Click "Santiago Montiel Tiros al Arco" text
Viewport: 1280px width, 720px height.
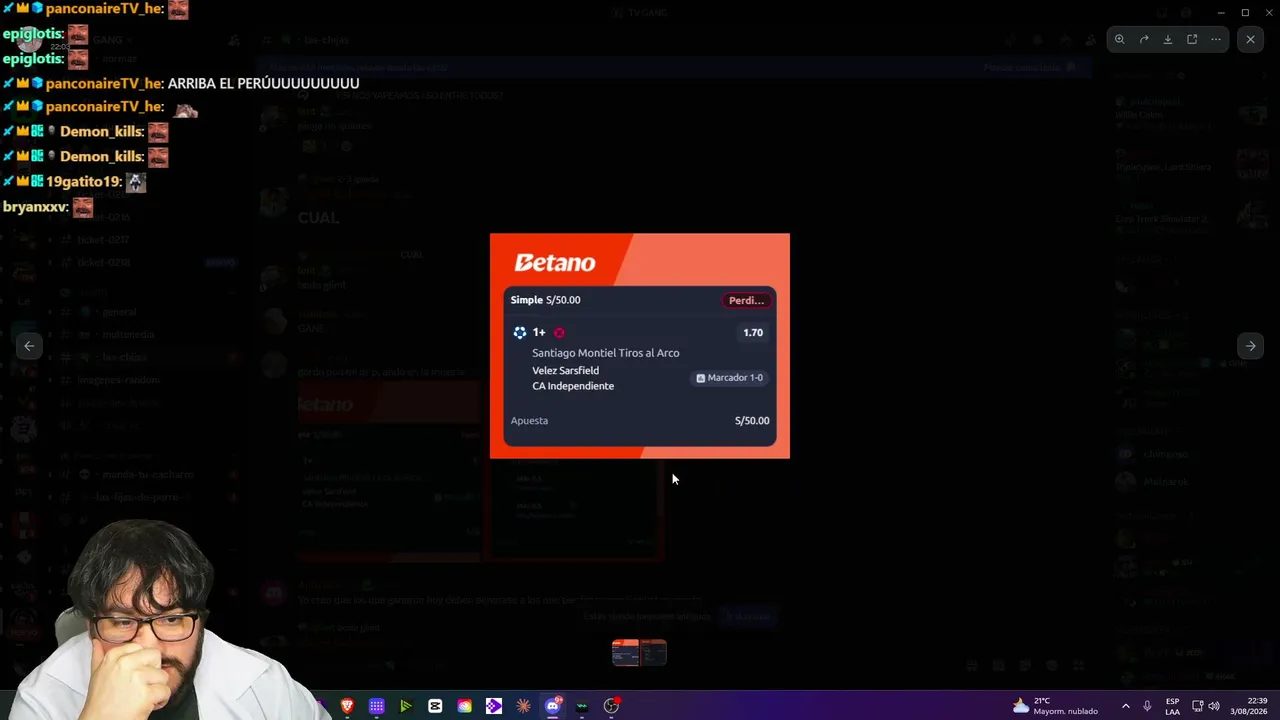tap(606, 353)
